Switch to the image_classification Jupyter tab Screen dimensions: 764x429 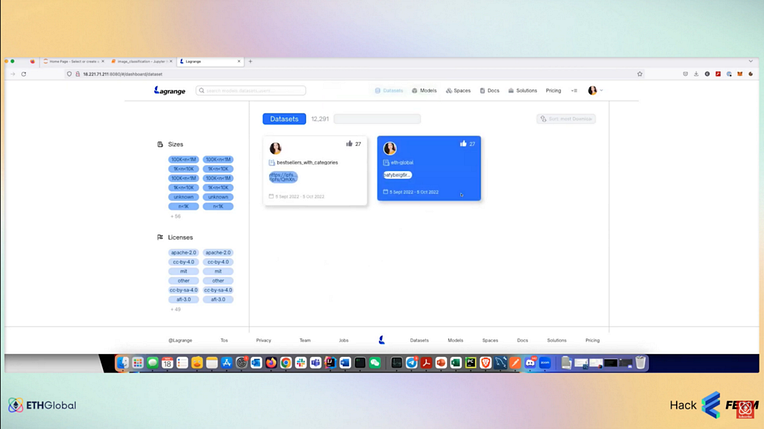coord(142,61)
